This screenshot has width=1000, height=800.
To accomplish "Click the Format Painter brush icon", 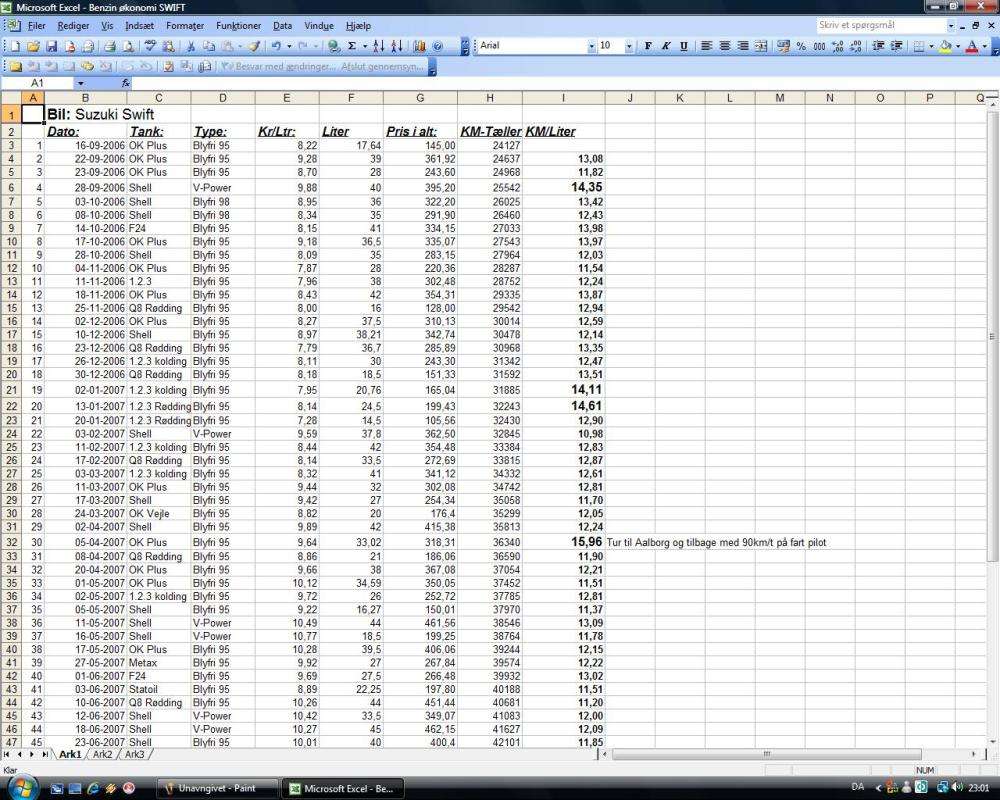I will (254, 46).
